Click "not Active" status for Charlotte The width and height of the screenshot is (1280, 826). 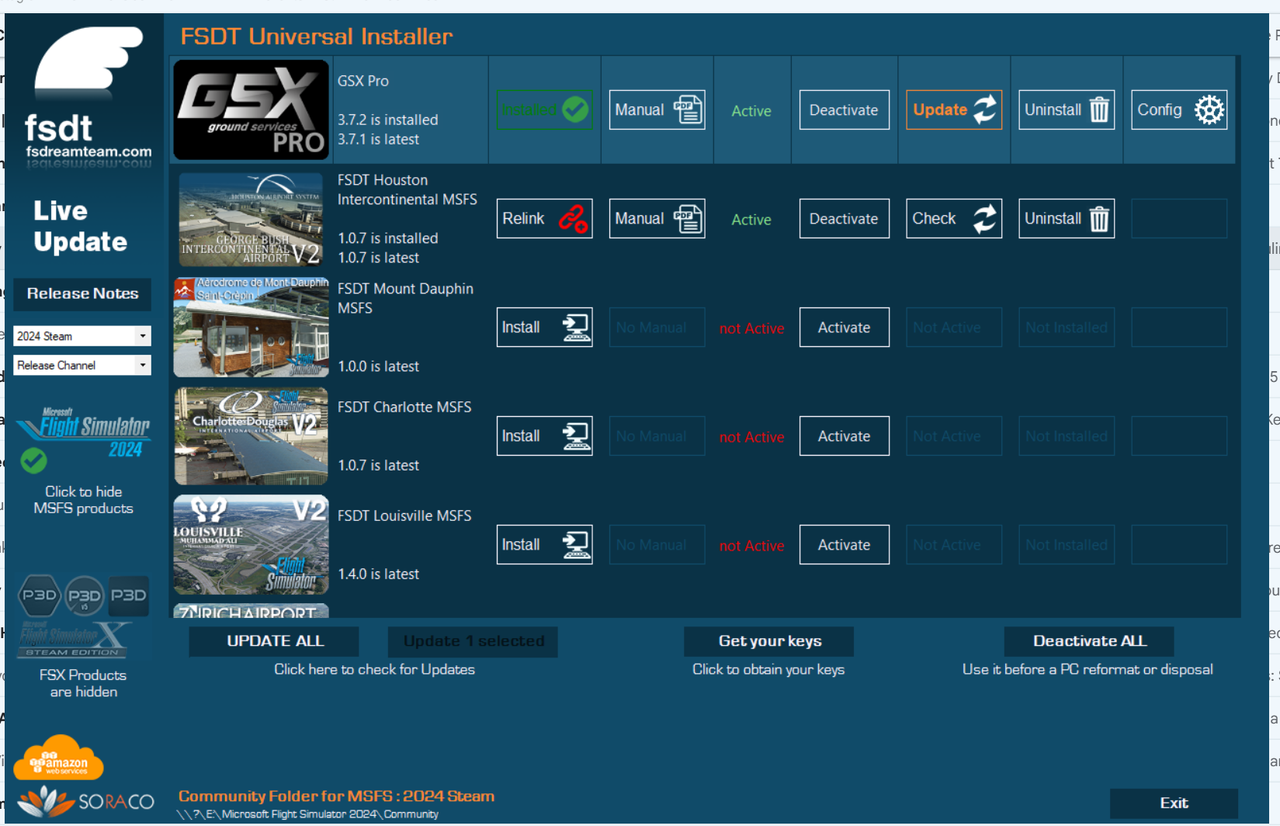click(752, 437)
